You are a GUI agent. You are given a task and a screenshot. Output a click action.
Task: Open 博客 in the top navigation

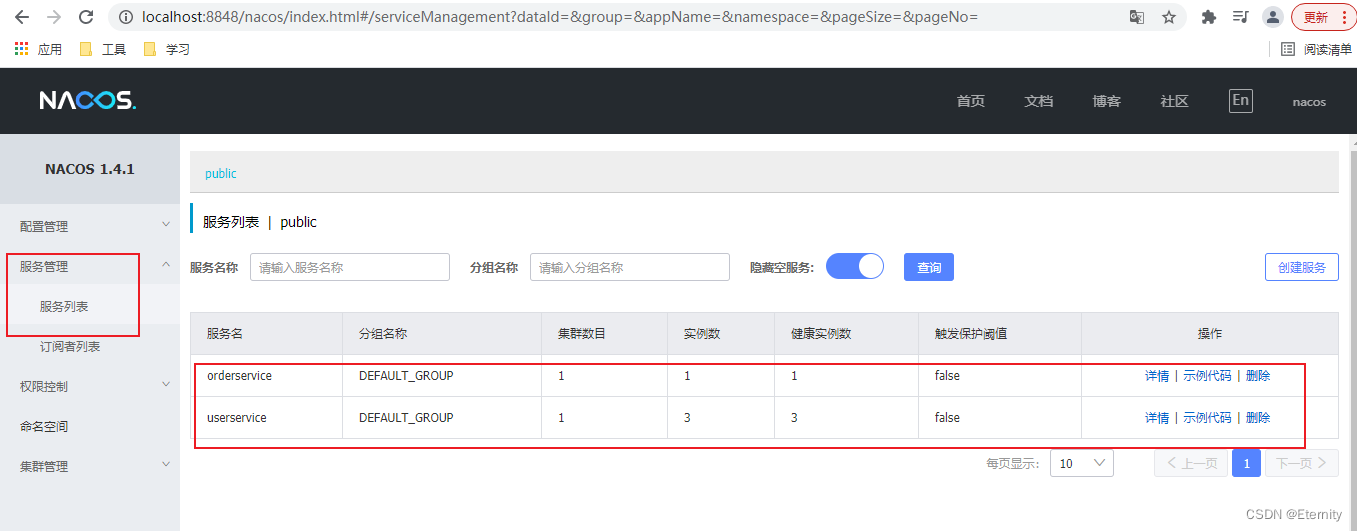1106,101
